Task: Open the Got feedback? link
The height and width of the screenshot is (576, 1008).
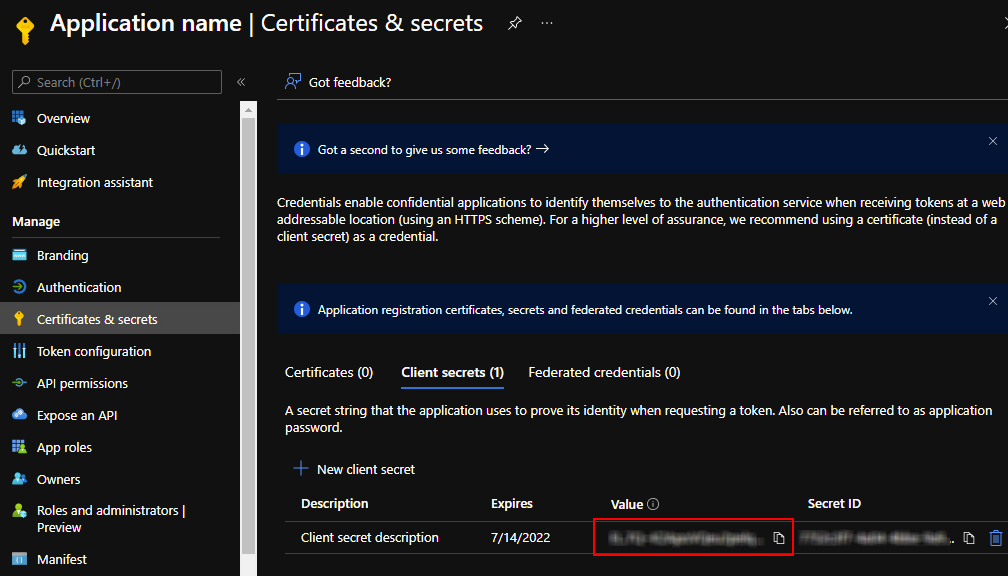Action: click(338, 82)
